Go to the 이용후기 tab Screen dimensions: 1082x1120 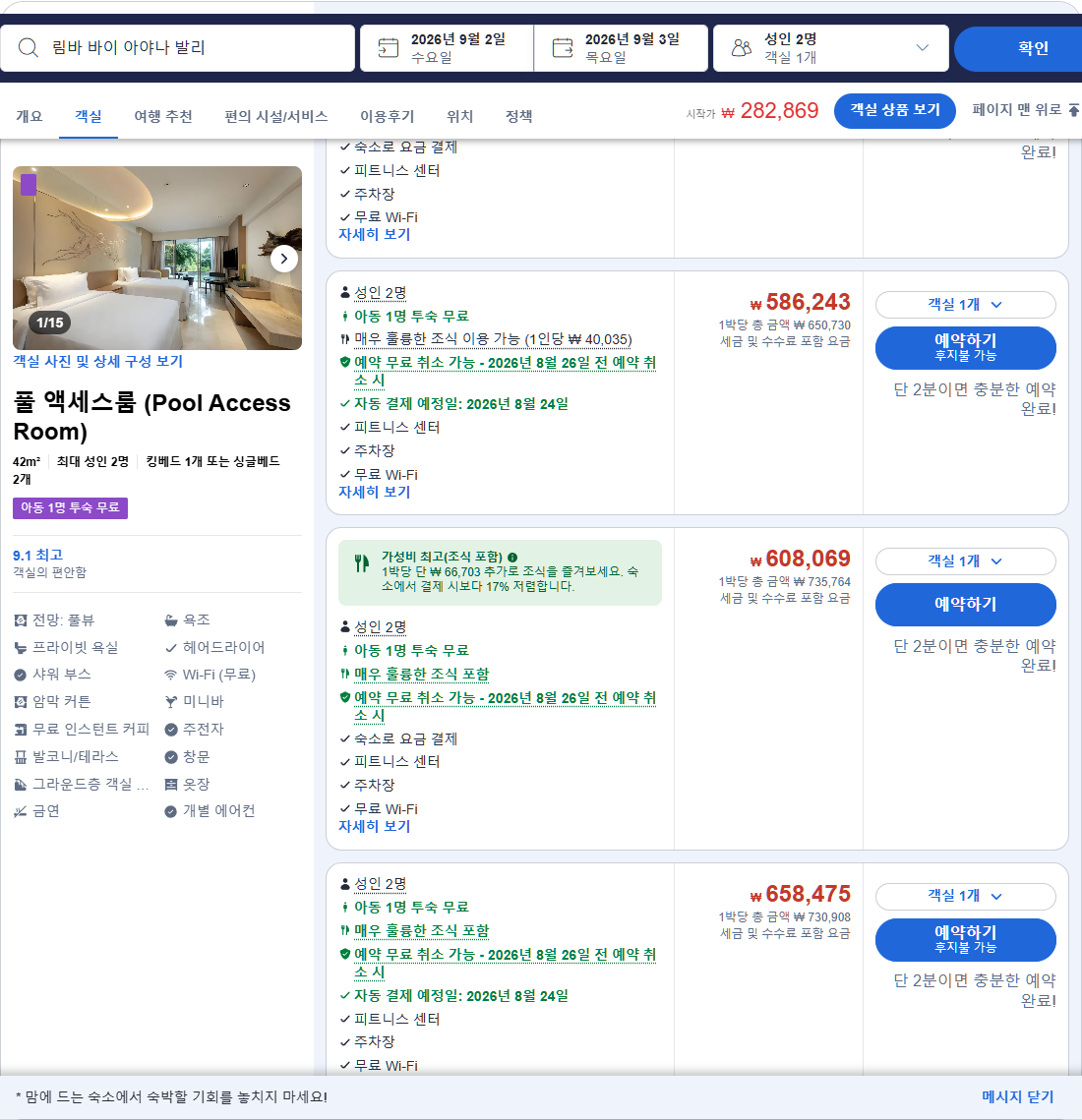point(388,116)
